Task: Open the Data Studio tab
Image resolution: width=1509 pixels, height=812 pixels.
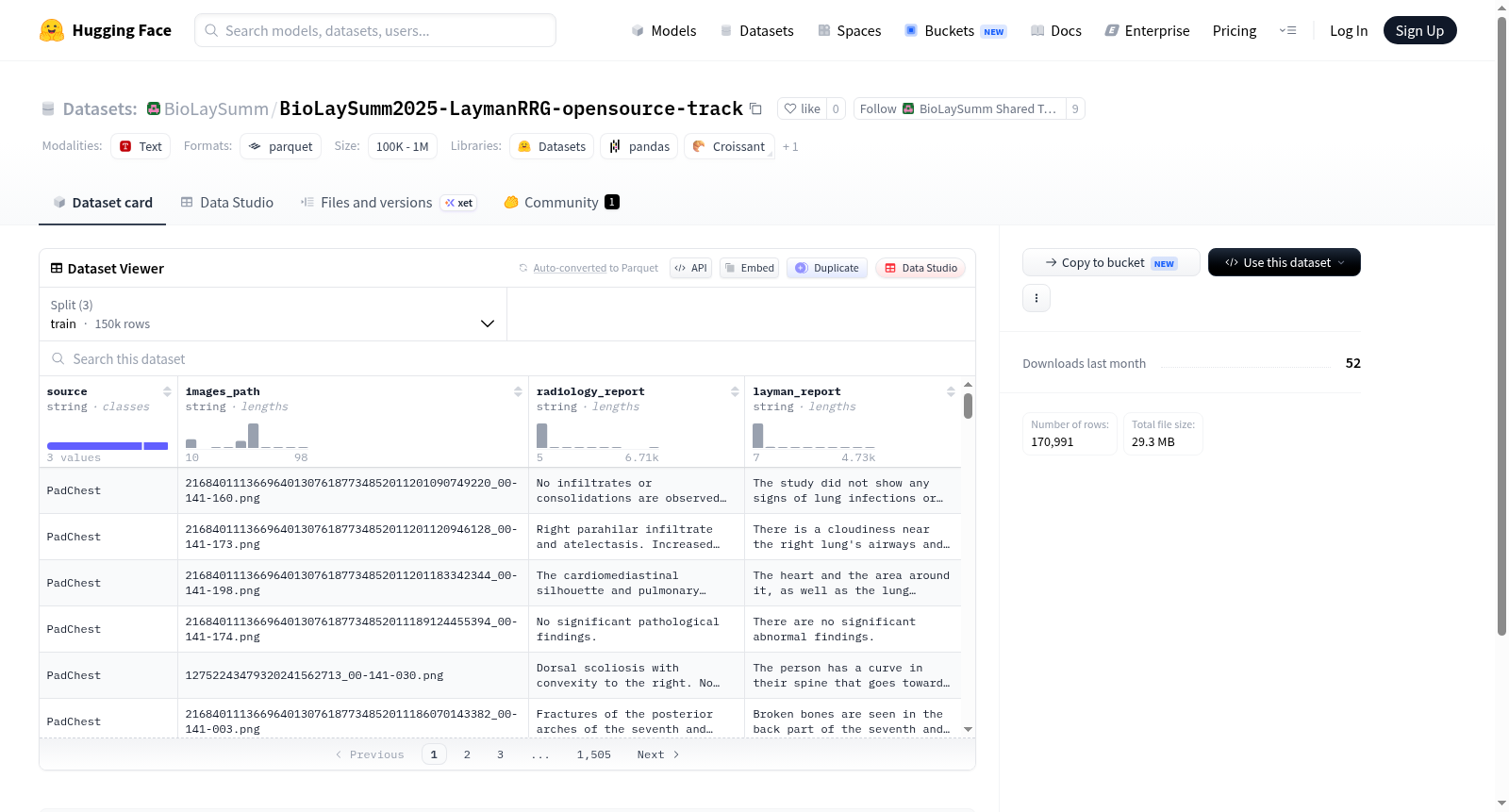Action: coord(227,202)
